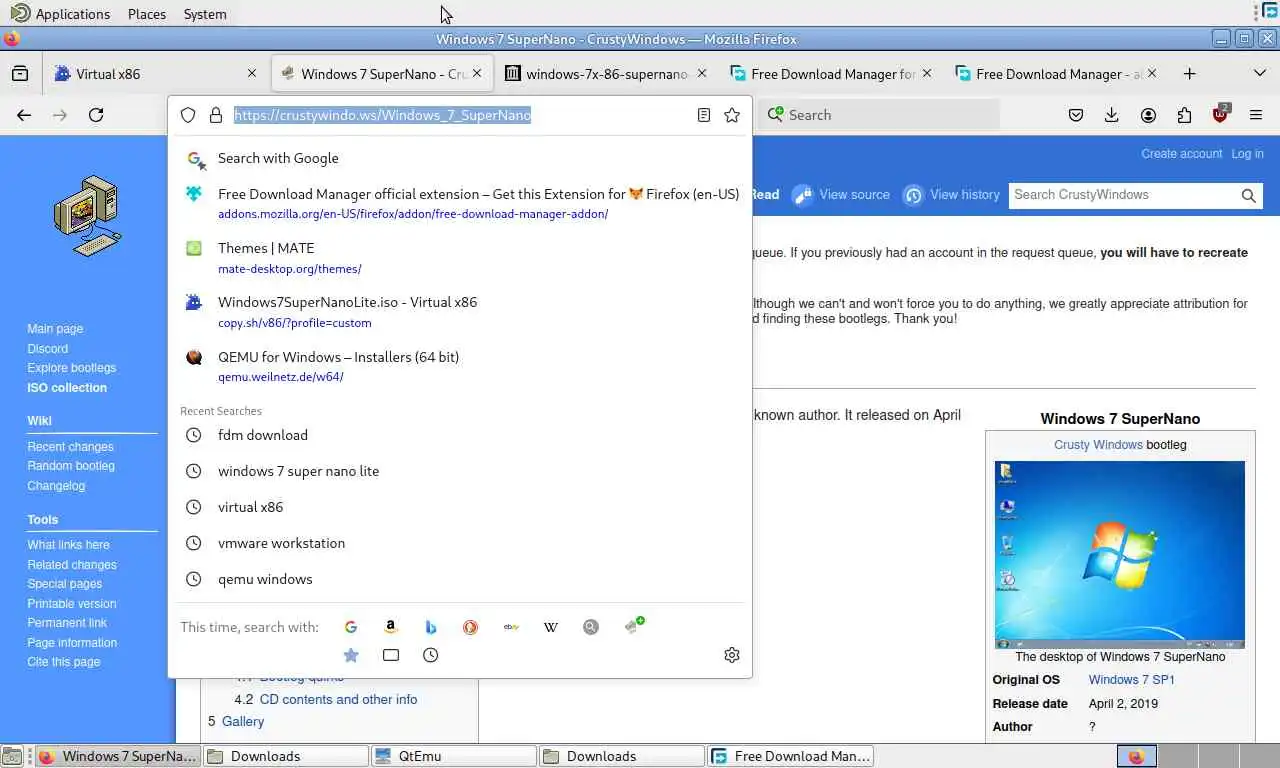This screenshot has height=768, width=1280.
Task: Expand the list-all-tabs dropdown arrow
Action: click(x=1259, y=73)
